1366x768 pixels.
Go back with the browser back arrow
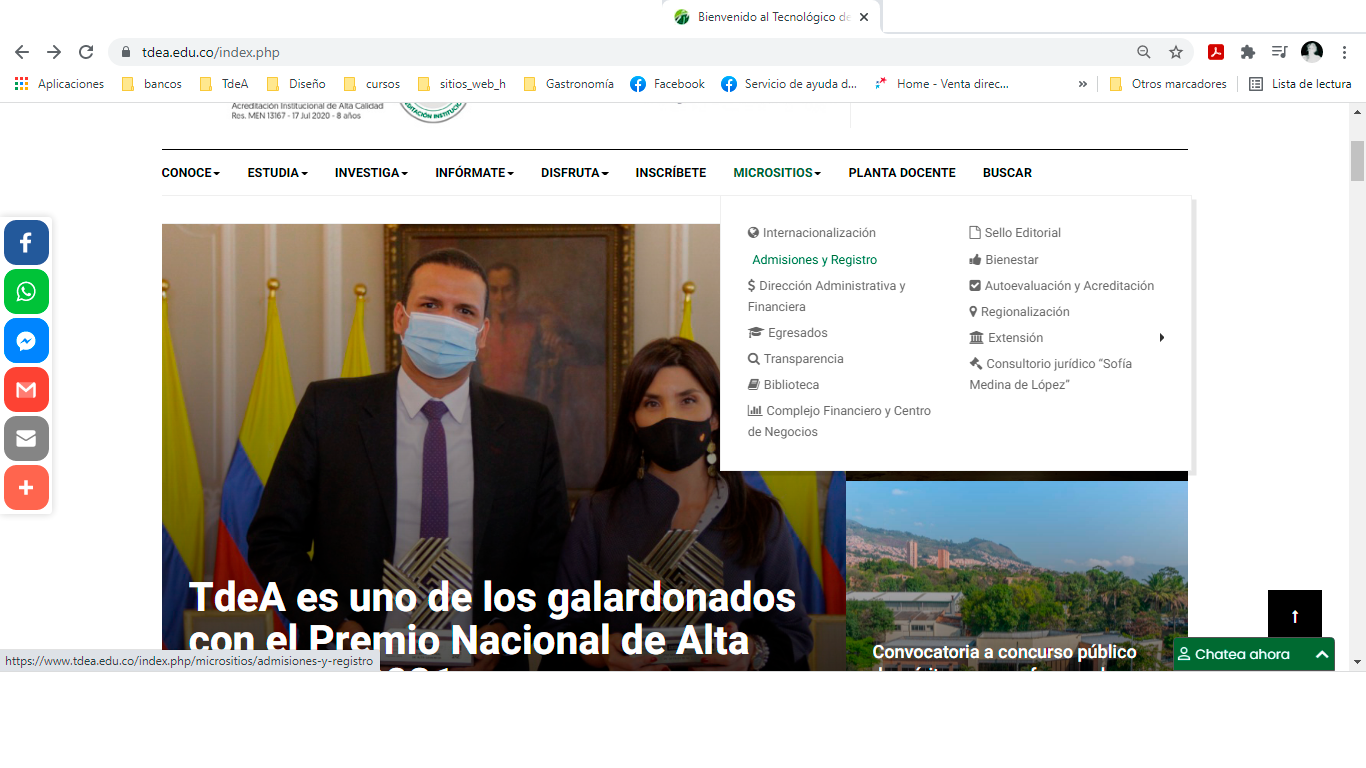point(22,52)
